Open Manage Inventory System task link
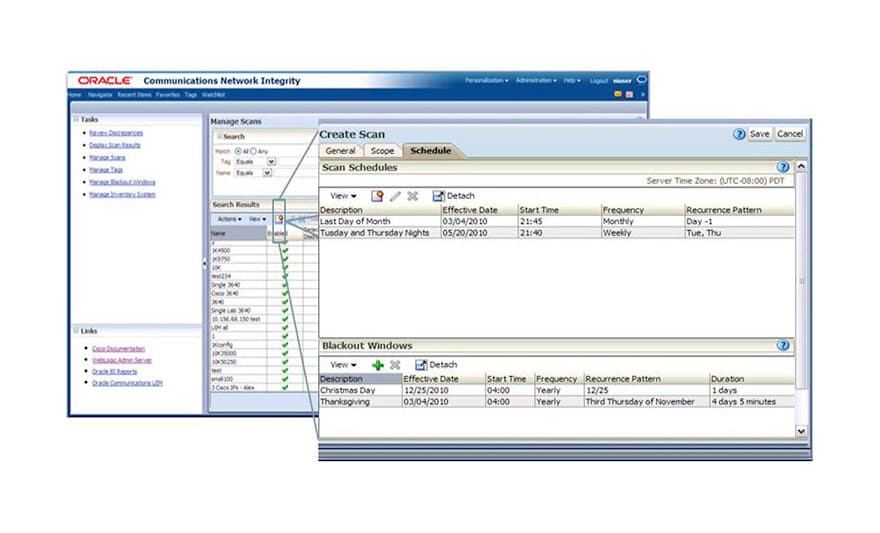This screenshot has width=880, height=533. click(122, 195)
